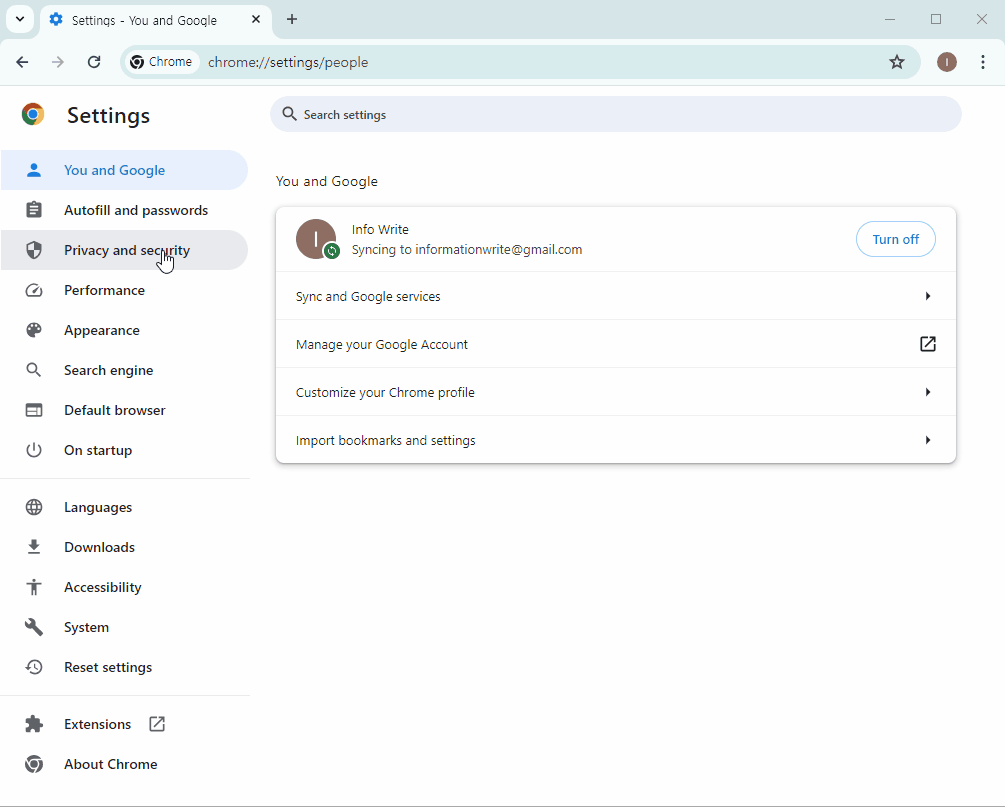The image size is (1005, 807).
Task: Open Manage your Google Account link
Action: pyautogui.click(x=615, y=344)
